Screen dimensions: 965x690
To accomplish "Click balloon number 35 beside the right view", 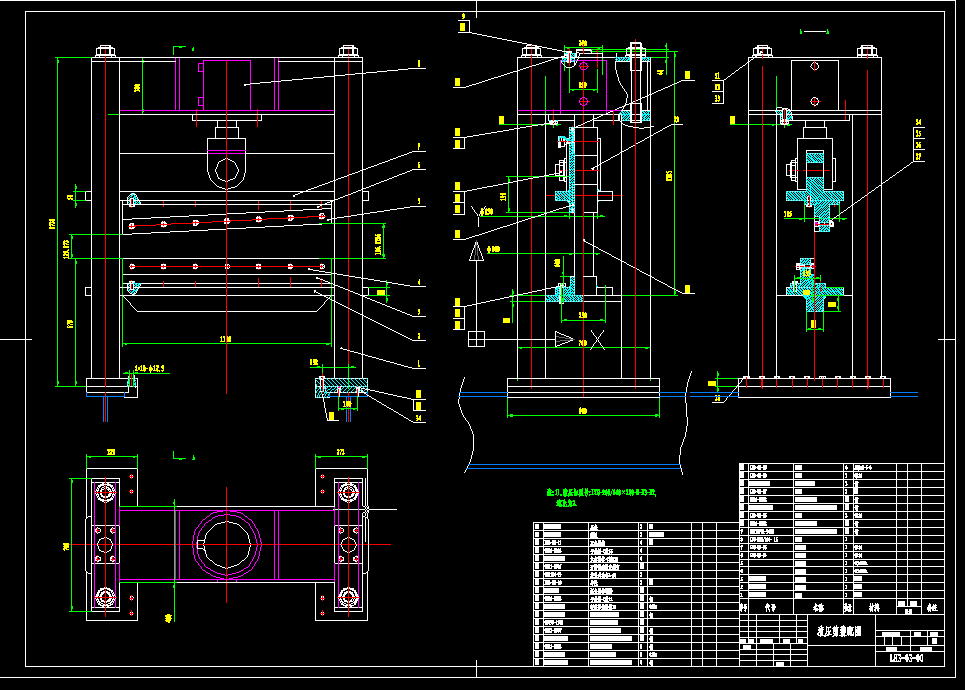I will coord(919,134).
